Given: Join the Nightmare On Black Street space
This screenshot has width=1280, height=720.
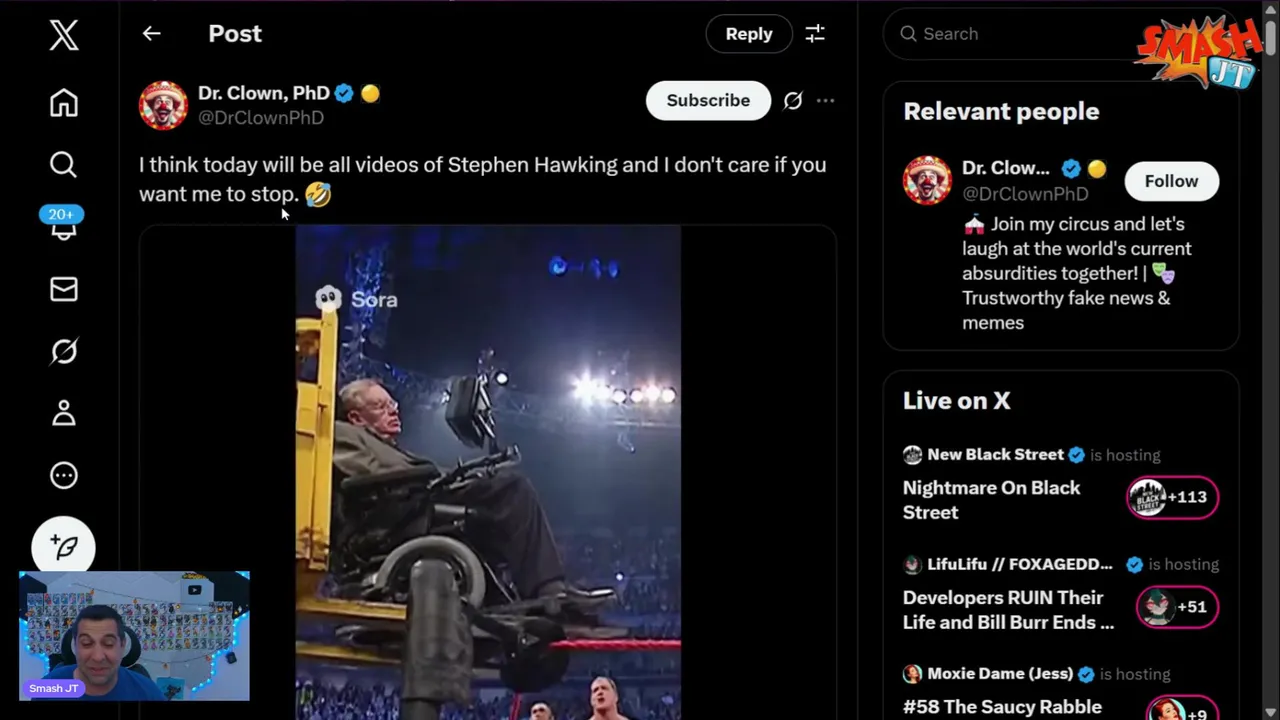Looking at the screenshot, I should click(x=1172, y=497).
